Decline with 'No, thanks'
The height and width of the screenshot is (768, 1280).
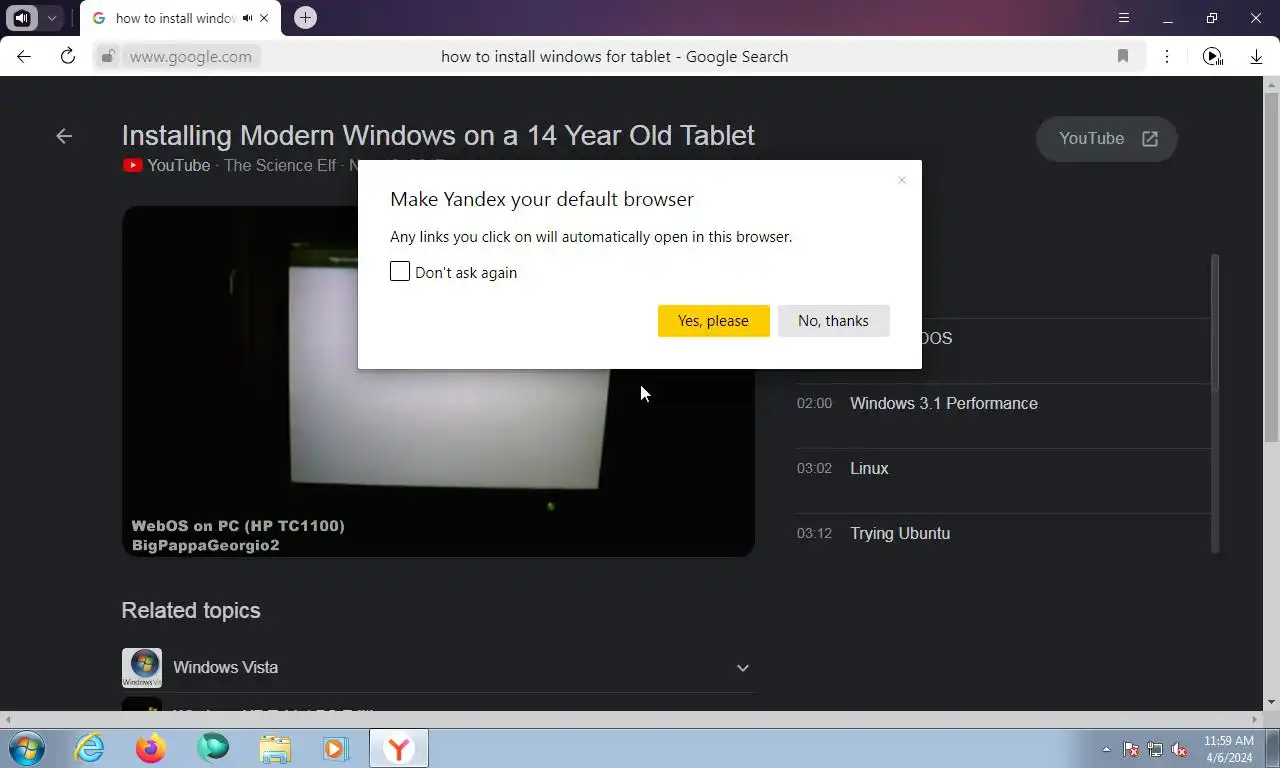833,321
